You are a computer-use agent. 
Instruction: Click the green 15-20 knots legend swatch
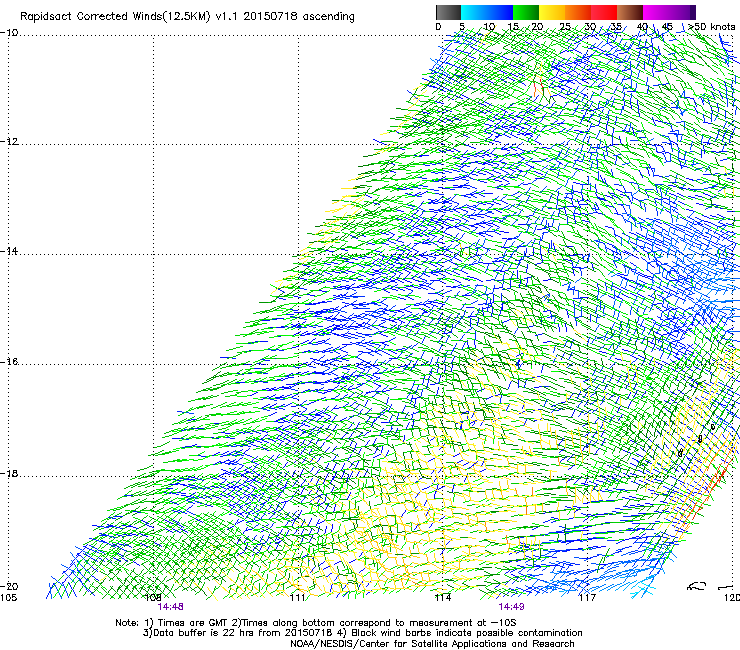[526, 12]
